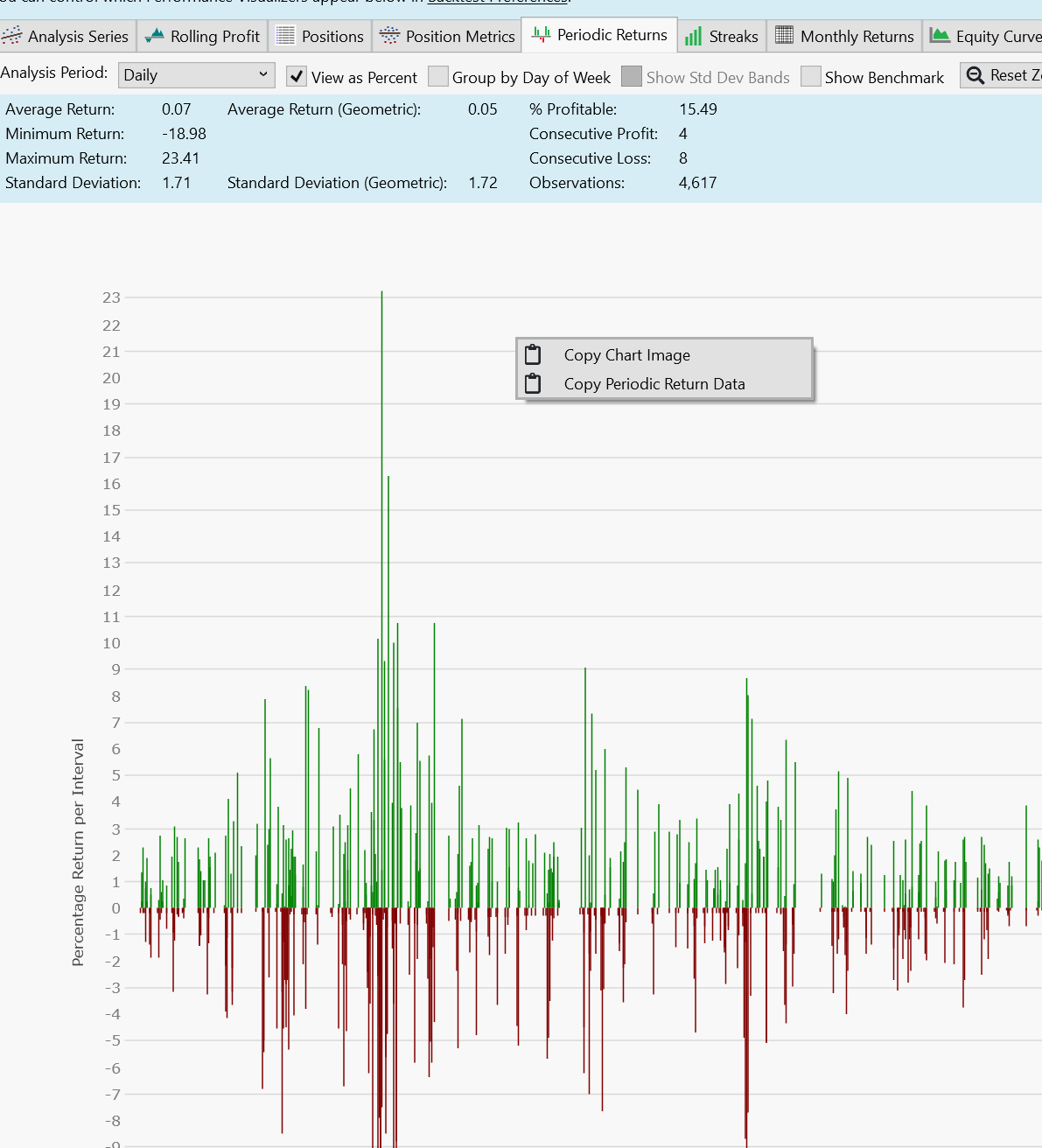Click the Streaks bar chart icon
Image resolution: width=1042 pixels, height=1148 pixels.
coord(694,36)
